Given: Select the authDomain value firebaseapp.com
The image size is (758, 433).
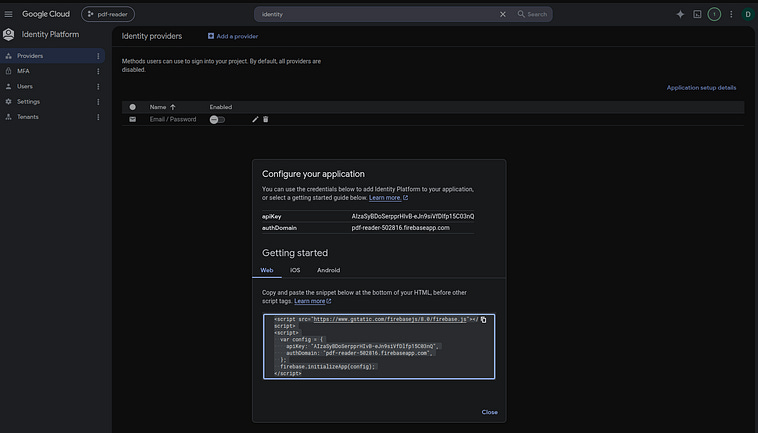Looking at the screenshot, I should pyautogui.click(x=400, y=228).
